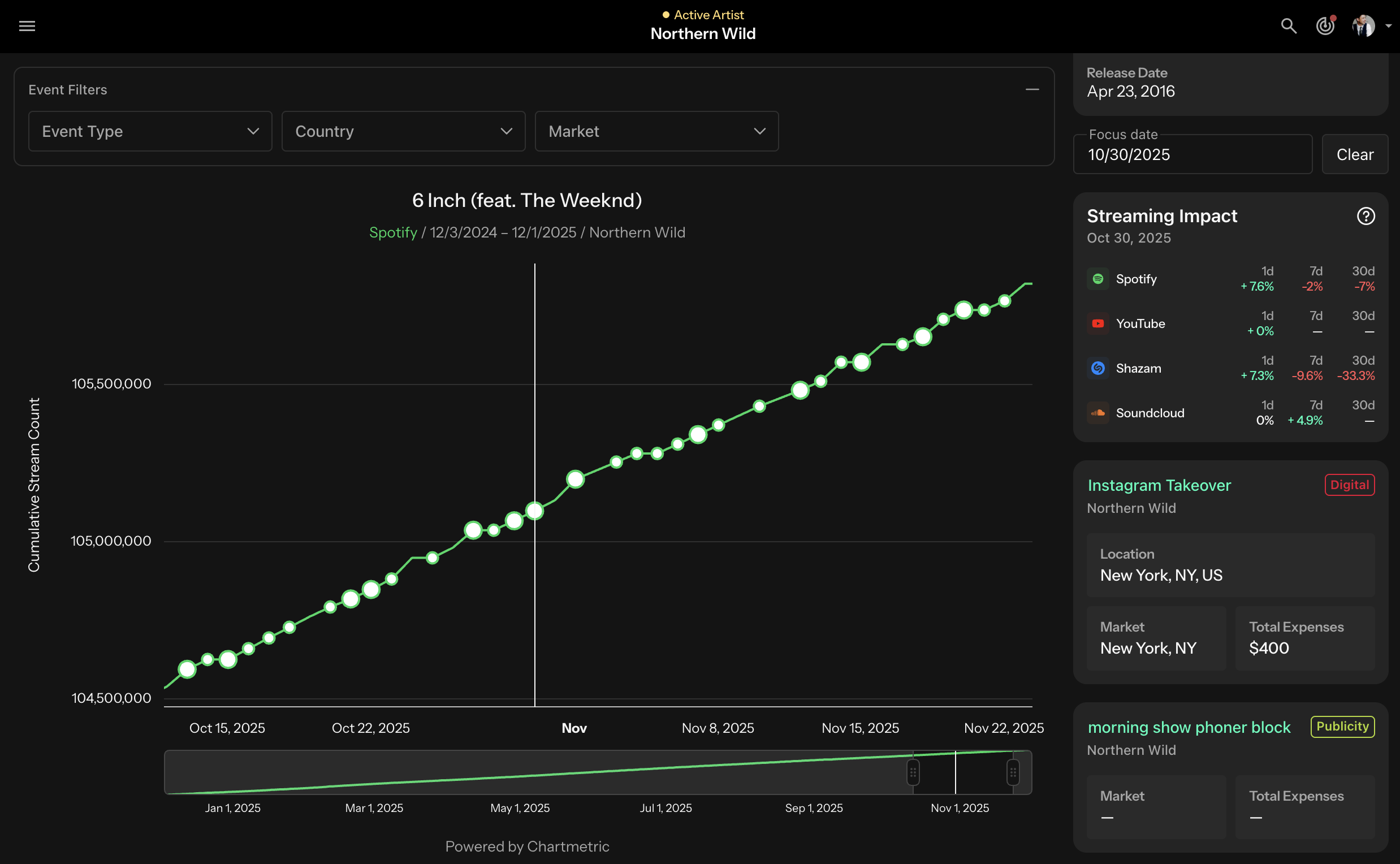Click the data point on the focus line
This screenshot has width=1400, height=864.
pos(535,510)
